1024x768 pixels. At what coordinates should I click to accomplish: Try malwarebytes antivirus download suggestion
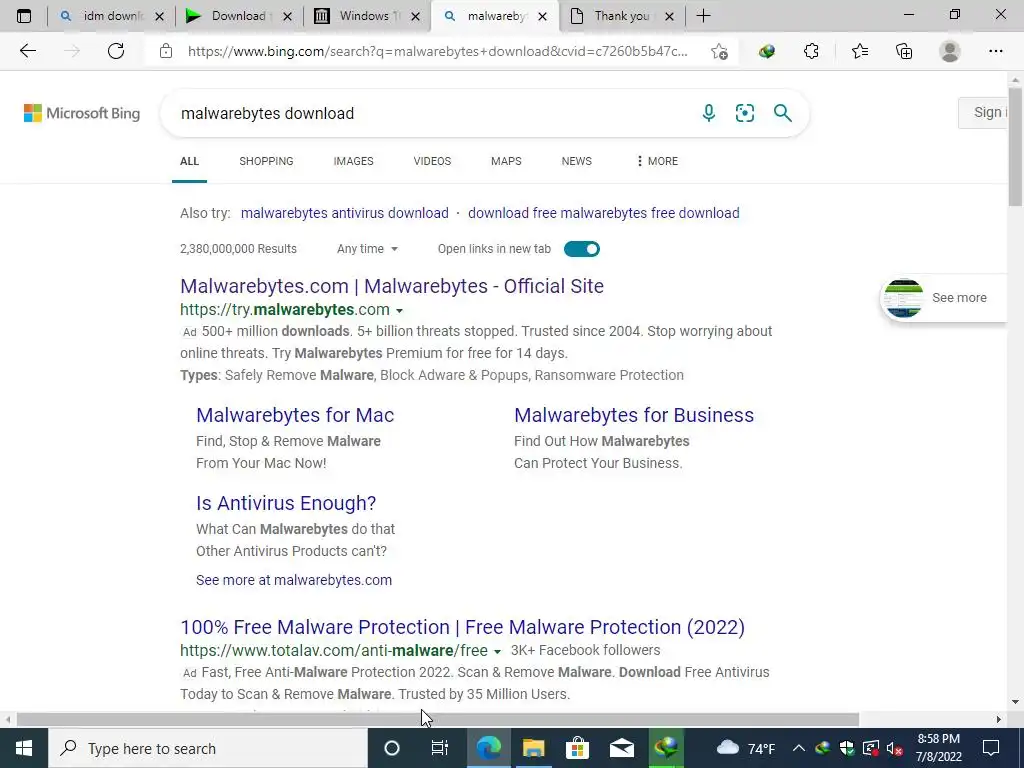point(345,213)
